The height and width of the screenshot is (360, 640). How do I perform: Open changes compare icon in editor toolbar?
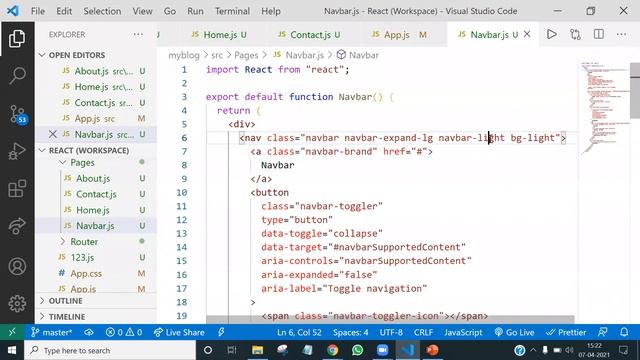tap(575, 34)
